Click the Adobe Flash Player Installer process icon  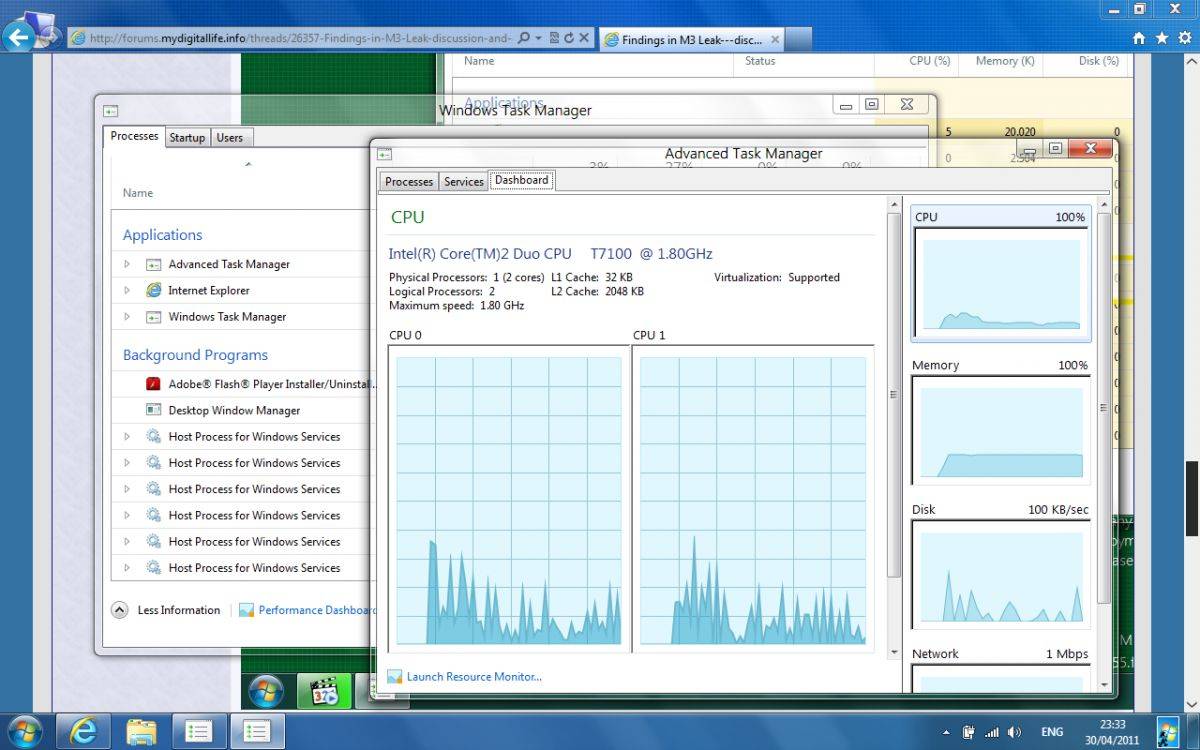[153, 384]
